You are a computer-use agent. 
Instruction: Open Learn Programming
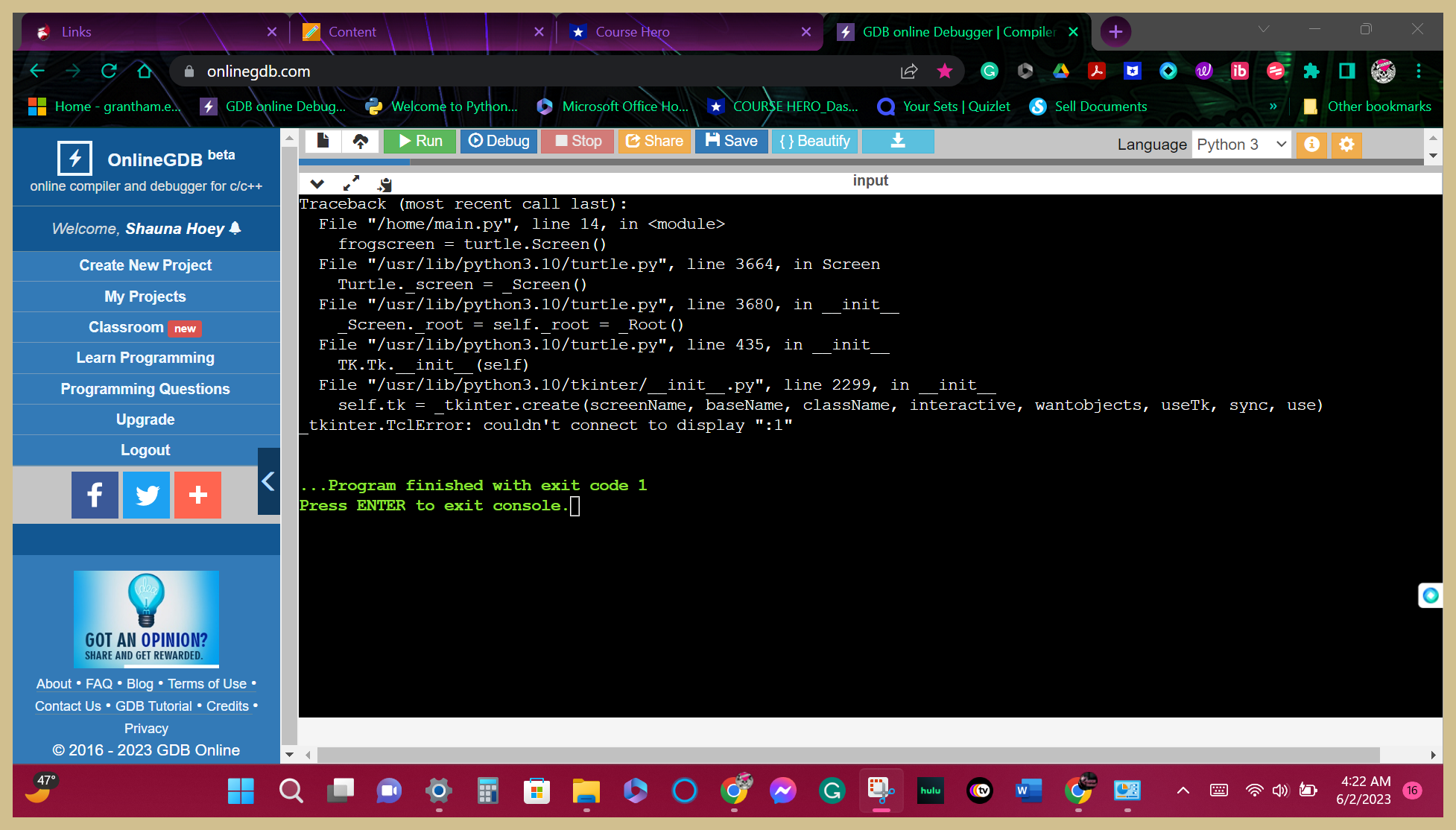145,358
